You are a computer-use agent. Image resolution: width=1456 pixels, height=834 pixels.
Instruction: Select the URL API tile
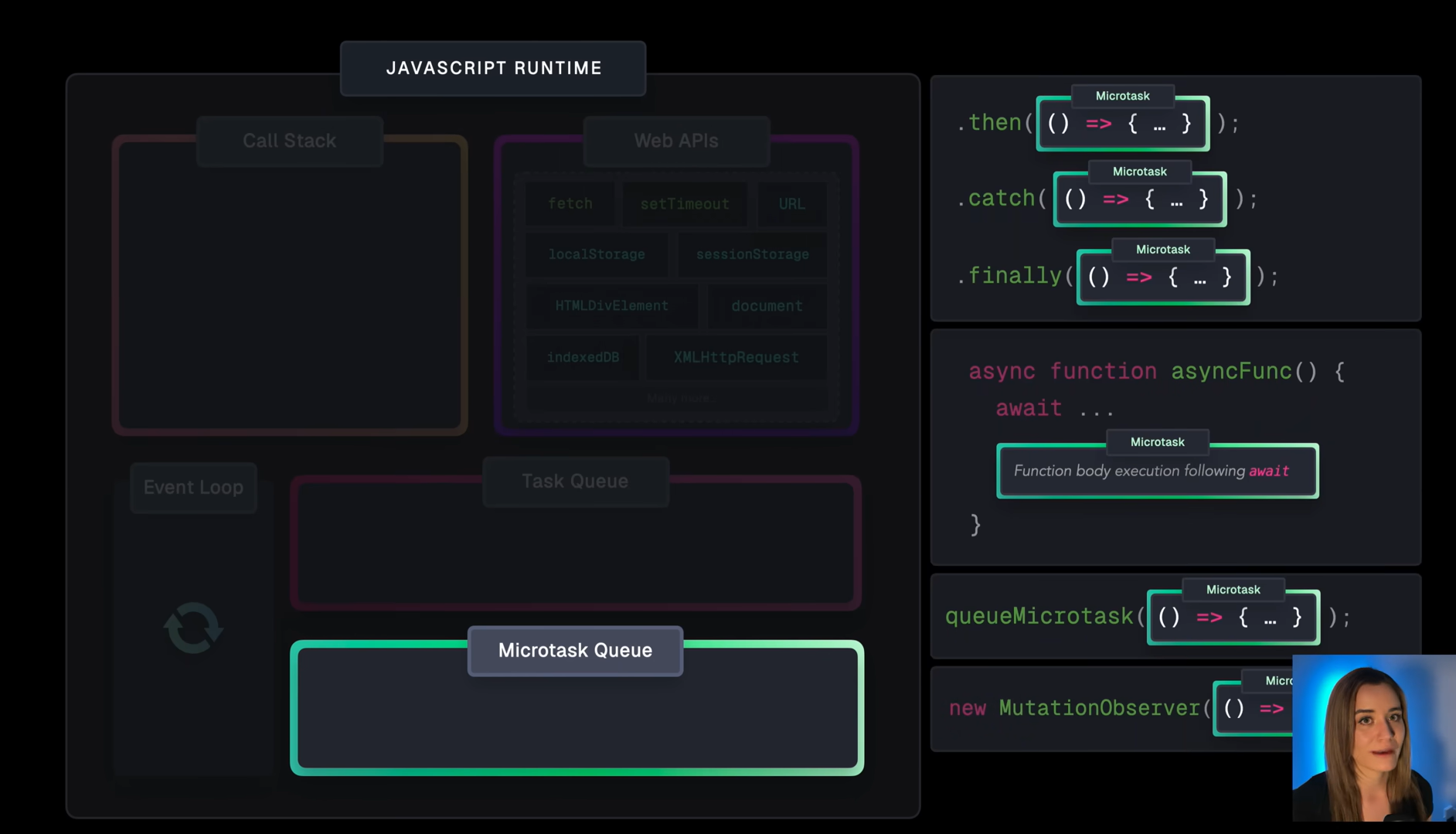click(x=791, y=204)
